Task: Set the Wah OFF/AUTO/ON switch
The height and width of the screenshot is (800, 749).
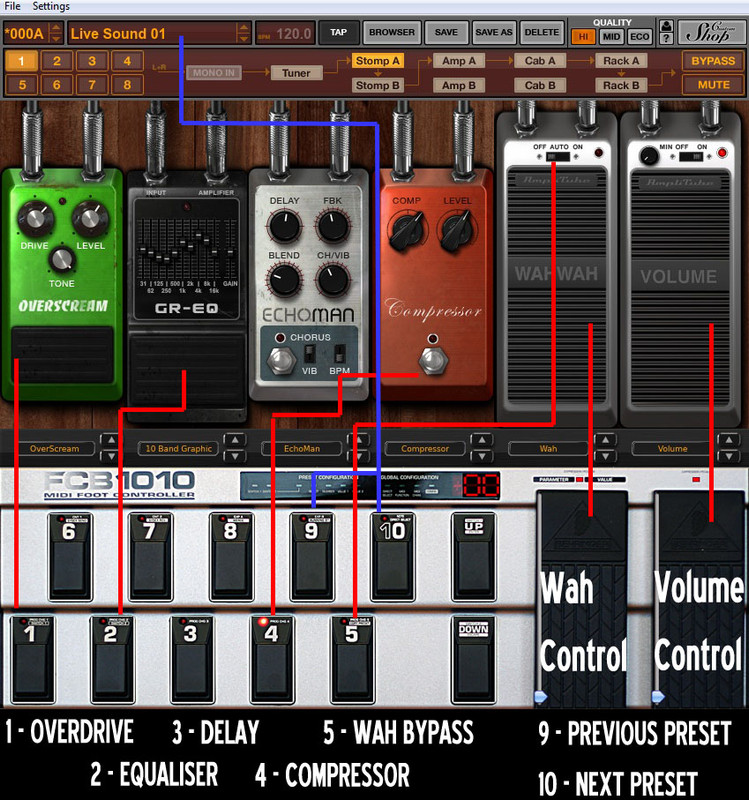Action: (x=558, y=156)
